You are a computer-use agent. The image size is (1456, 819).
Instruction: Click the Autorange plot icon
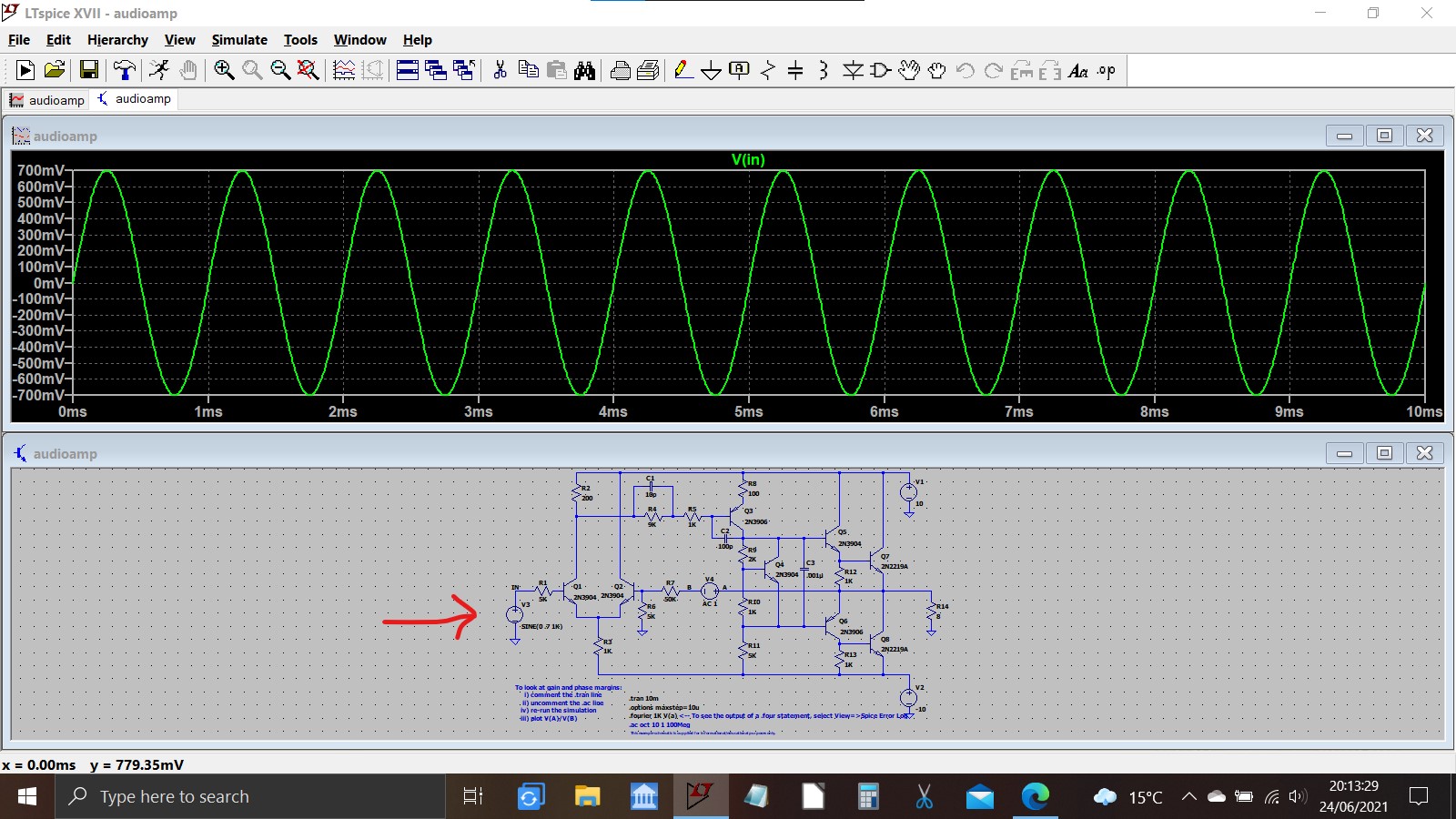click(x=344, y=70)
